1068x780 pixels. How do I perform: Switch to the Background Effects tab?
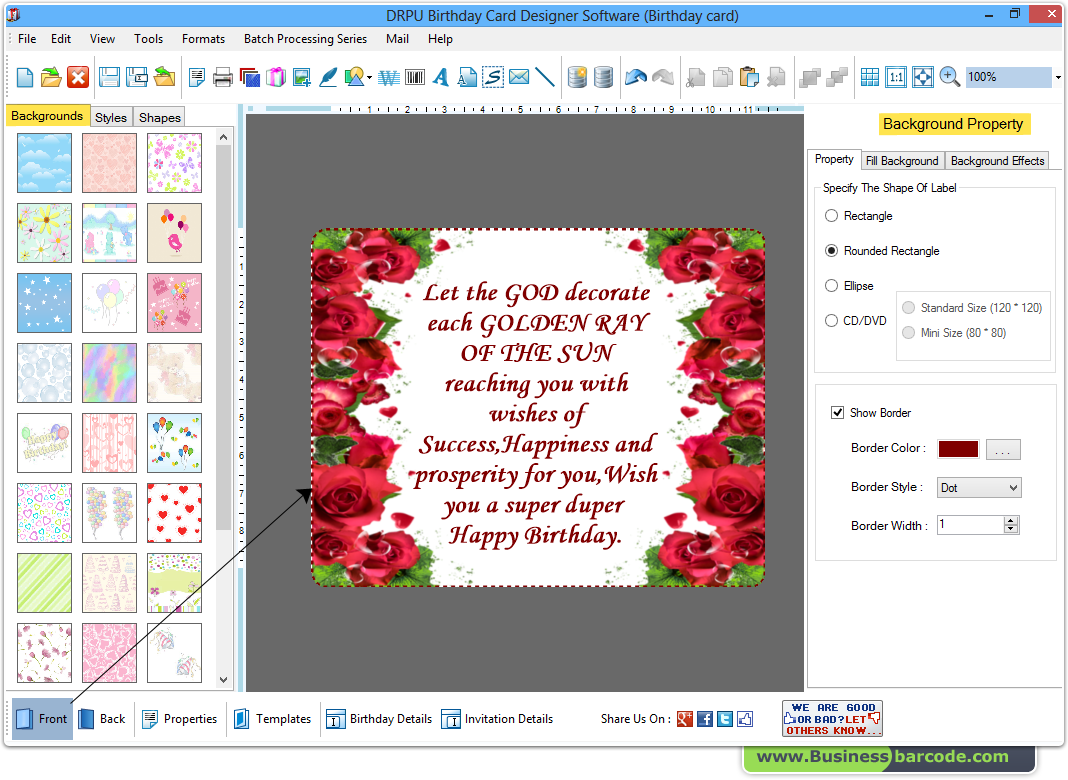click(x=997, y=161)
